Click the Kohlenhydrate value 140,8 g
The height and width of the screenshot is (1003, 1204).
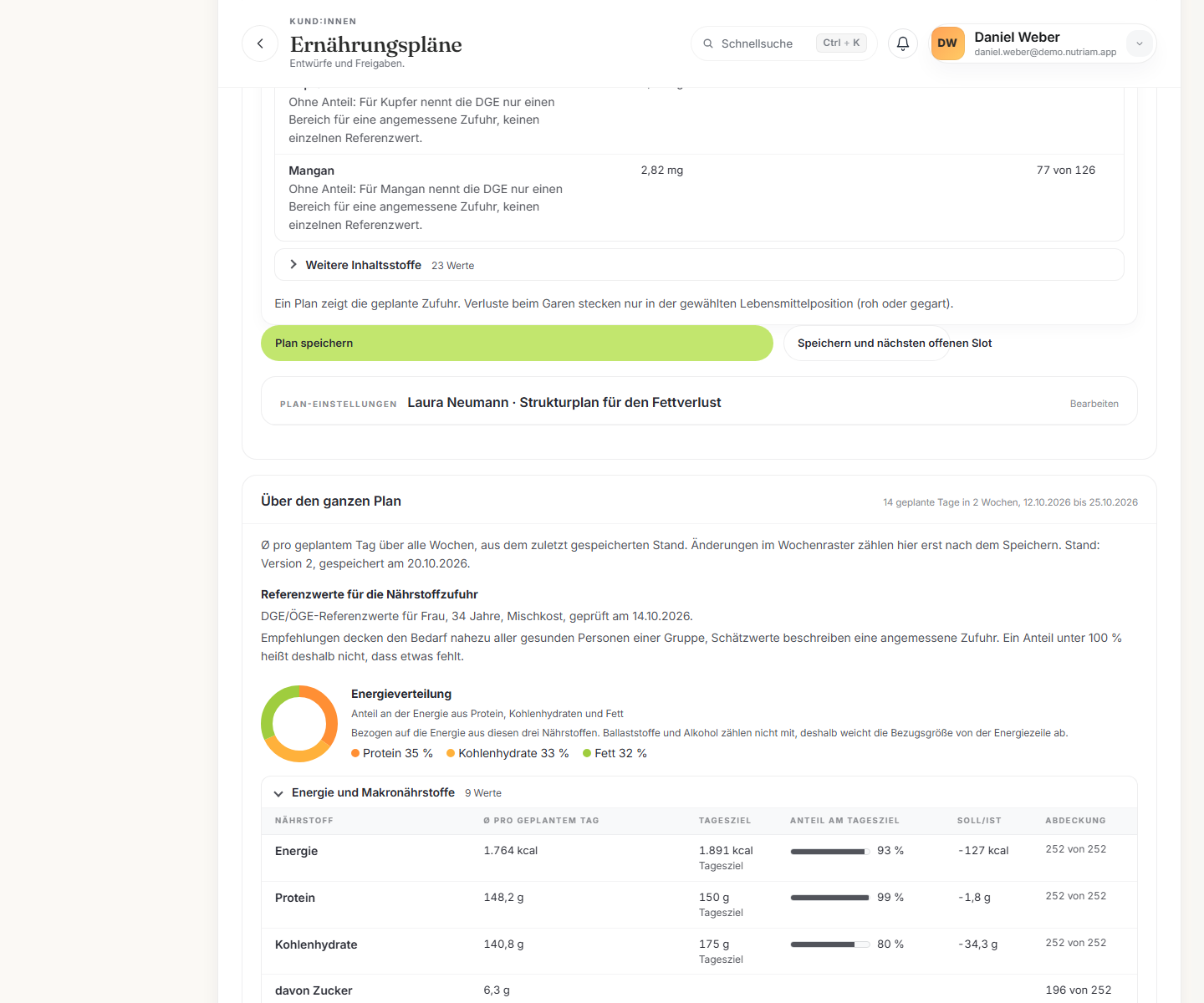(x=504, y=944)
